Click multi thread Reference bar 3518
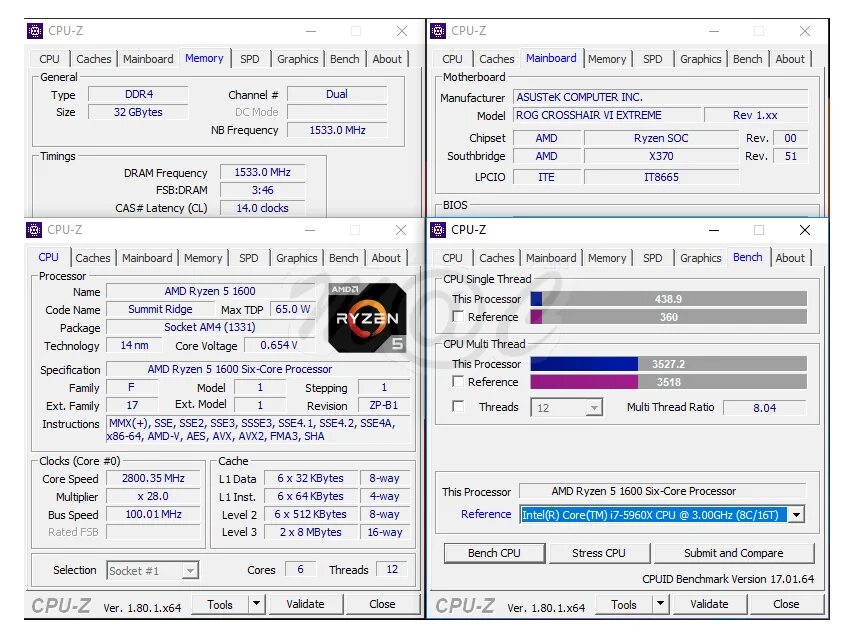The height and width of the screenshot is (638, 854). coord(668,382)
